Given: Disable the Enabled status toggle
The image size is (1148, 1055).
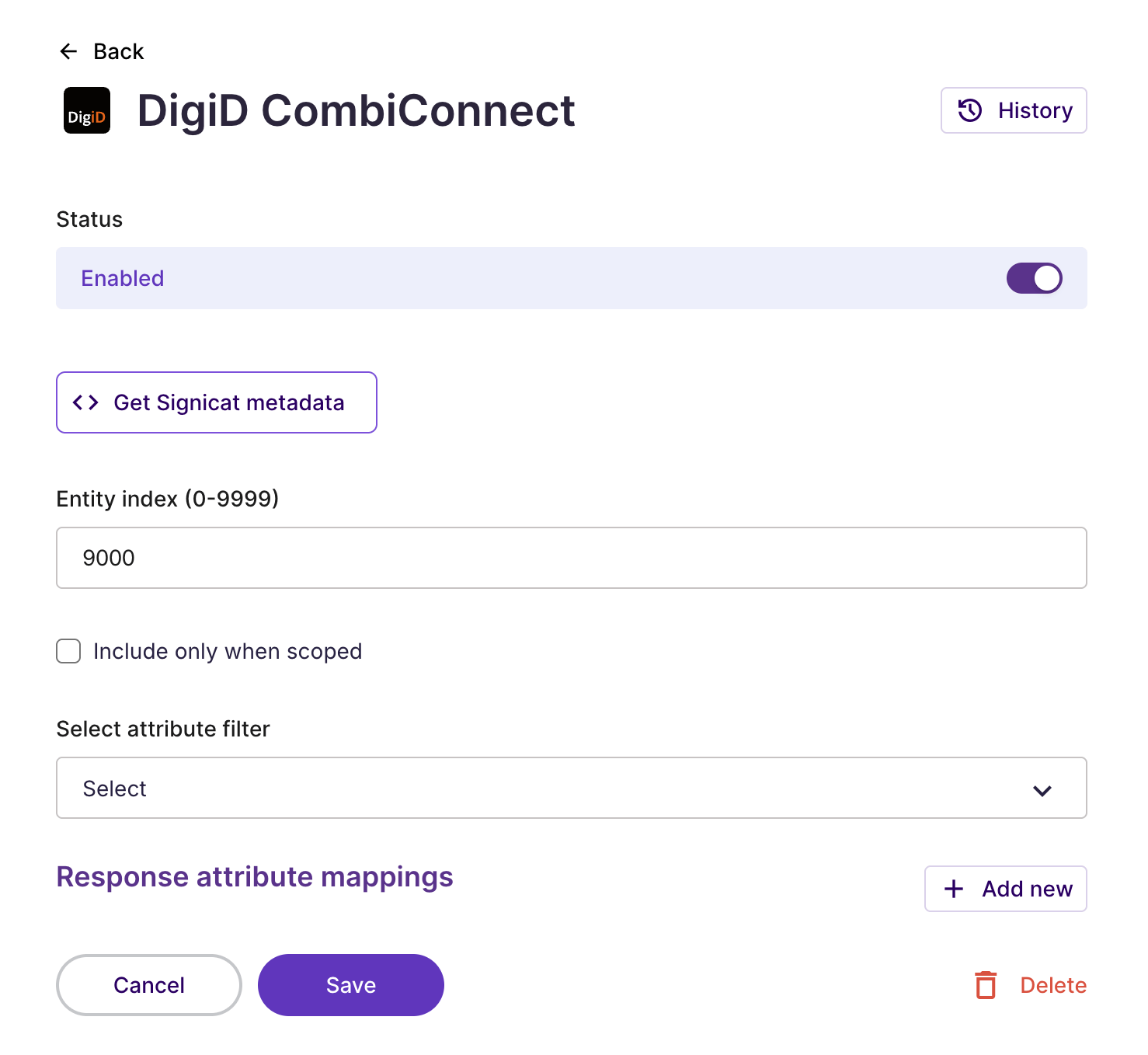Looking at the screenshot, I should 1035,278.
